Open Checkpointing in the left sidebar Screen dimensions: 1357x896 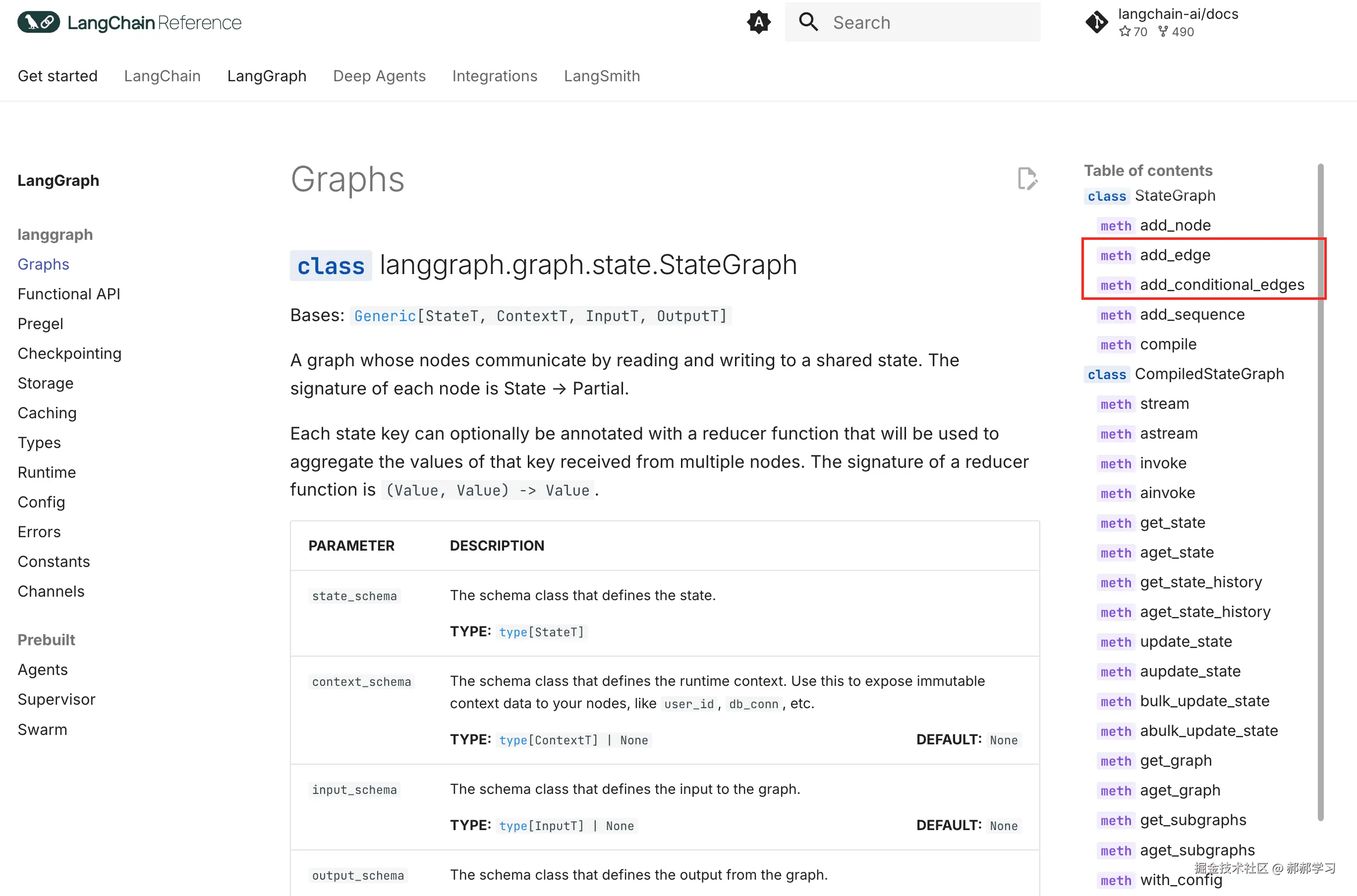pyautogui.click(x=69, y=353)
